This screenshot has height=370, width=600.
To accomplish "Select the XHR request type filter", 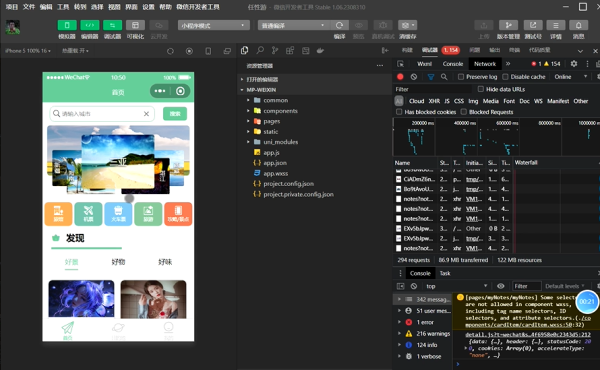I will pos(434,101).
